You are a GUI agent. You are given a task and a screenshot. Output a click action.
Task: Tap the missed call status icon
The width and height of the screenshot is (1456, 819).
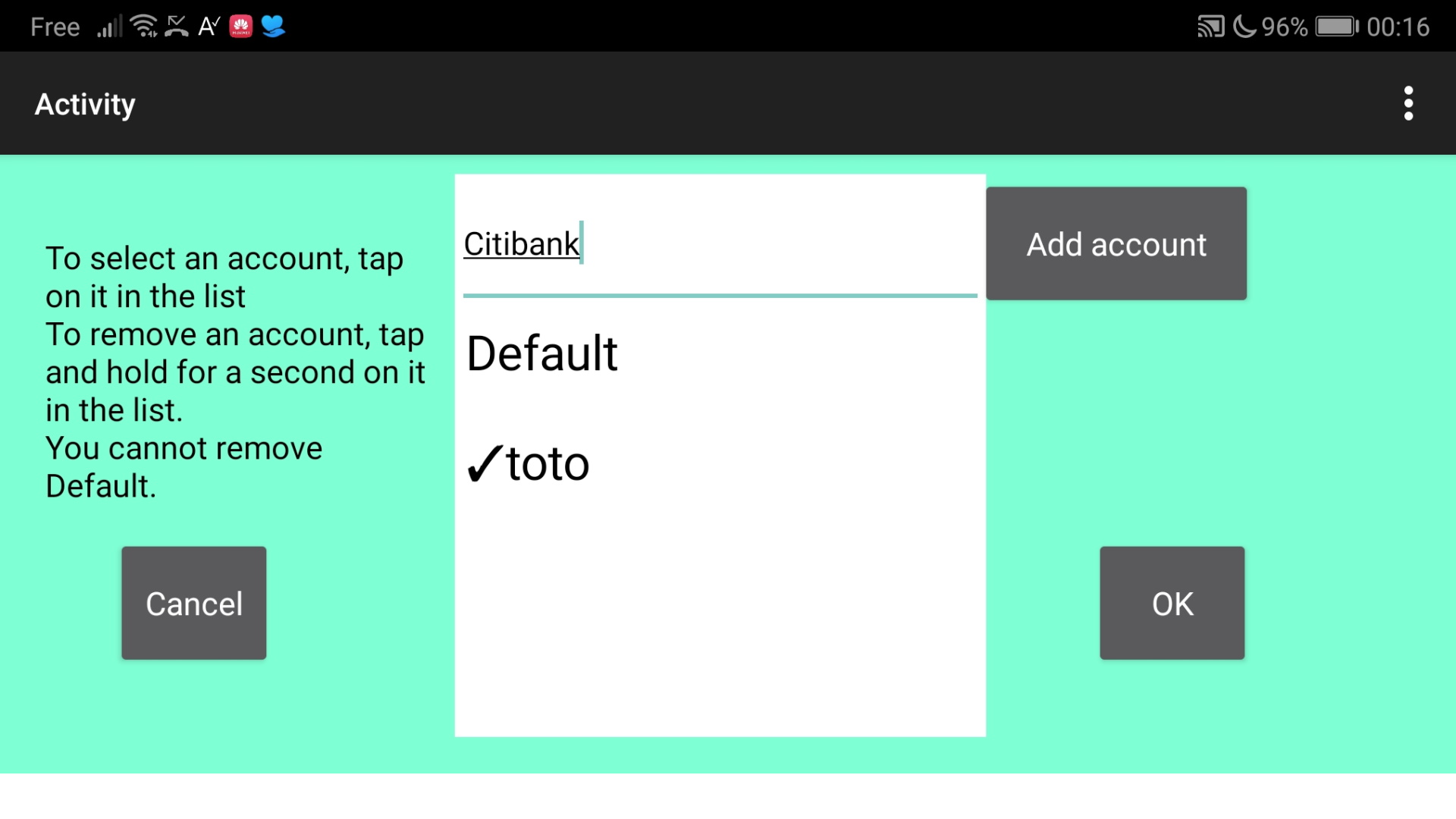pos(177,27)
